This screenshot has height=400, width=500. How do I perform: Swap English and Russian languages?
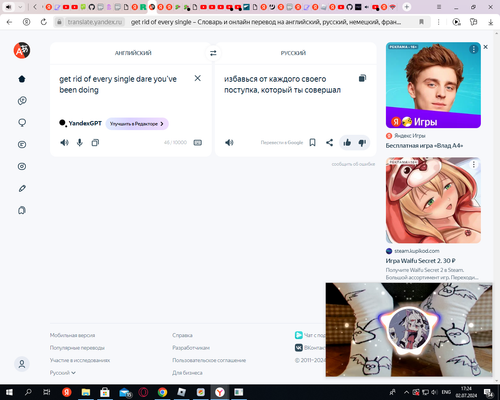coord(213,53)
